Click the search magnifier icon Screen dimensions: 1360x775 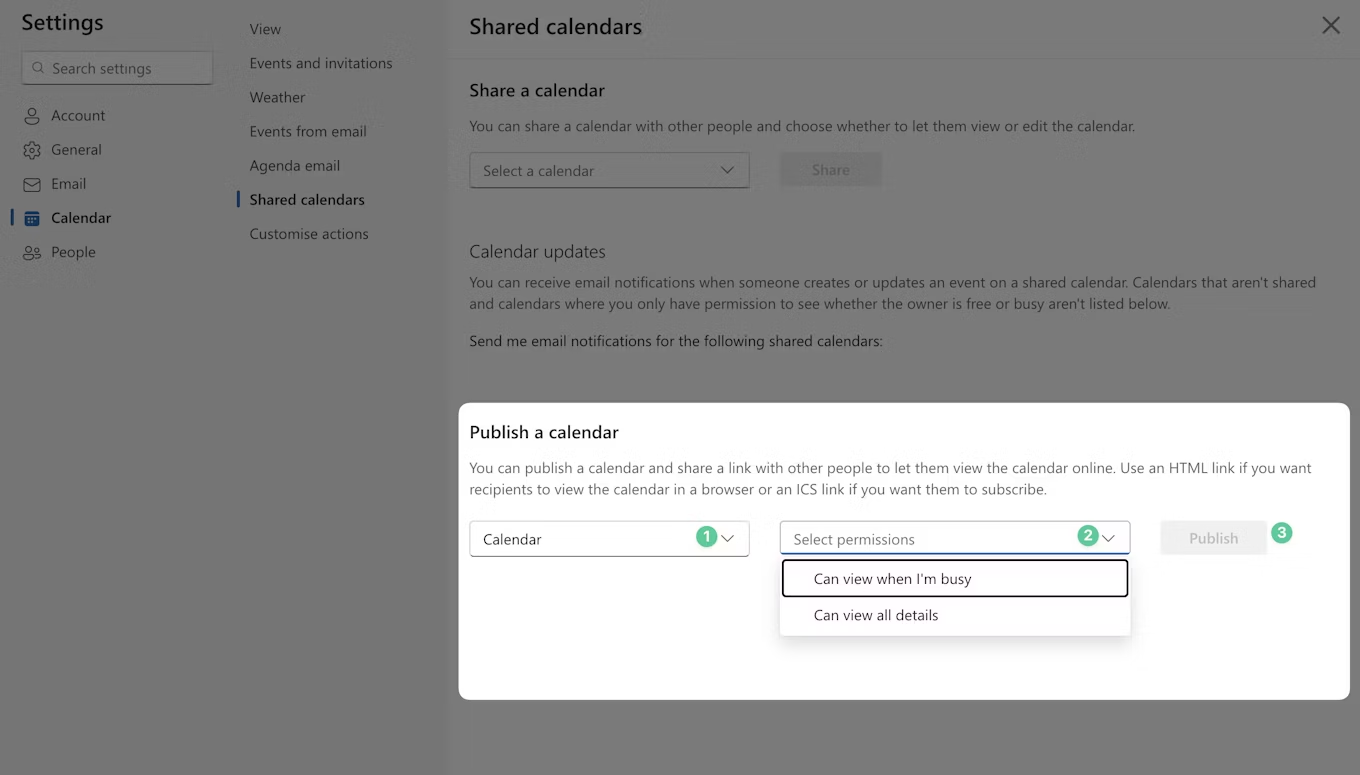pyautogui.click(x=38, y=68)
